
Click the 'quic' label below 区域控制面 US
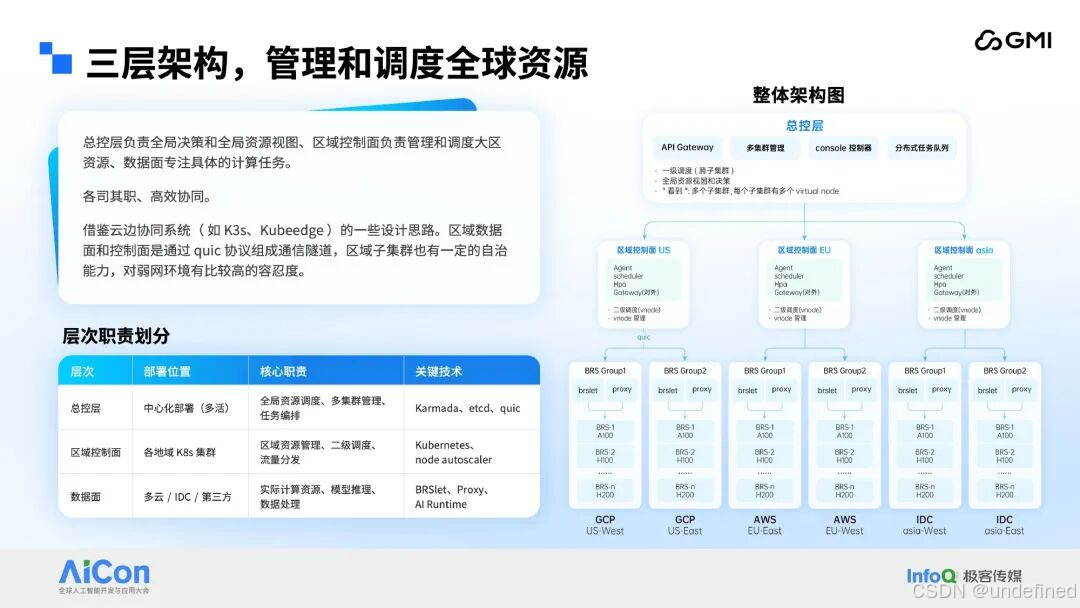[x=643, y=337]
